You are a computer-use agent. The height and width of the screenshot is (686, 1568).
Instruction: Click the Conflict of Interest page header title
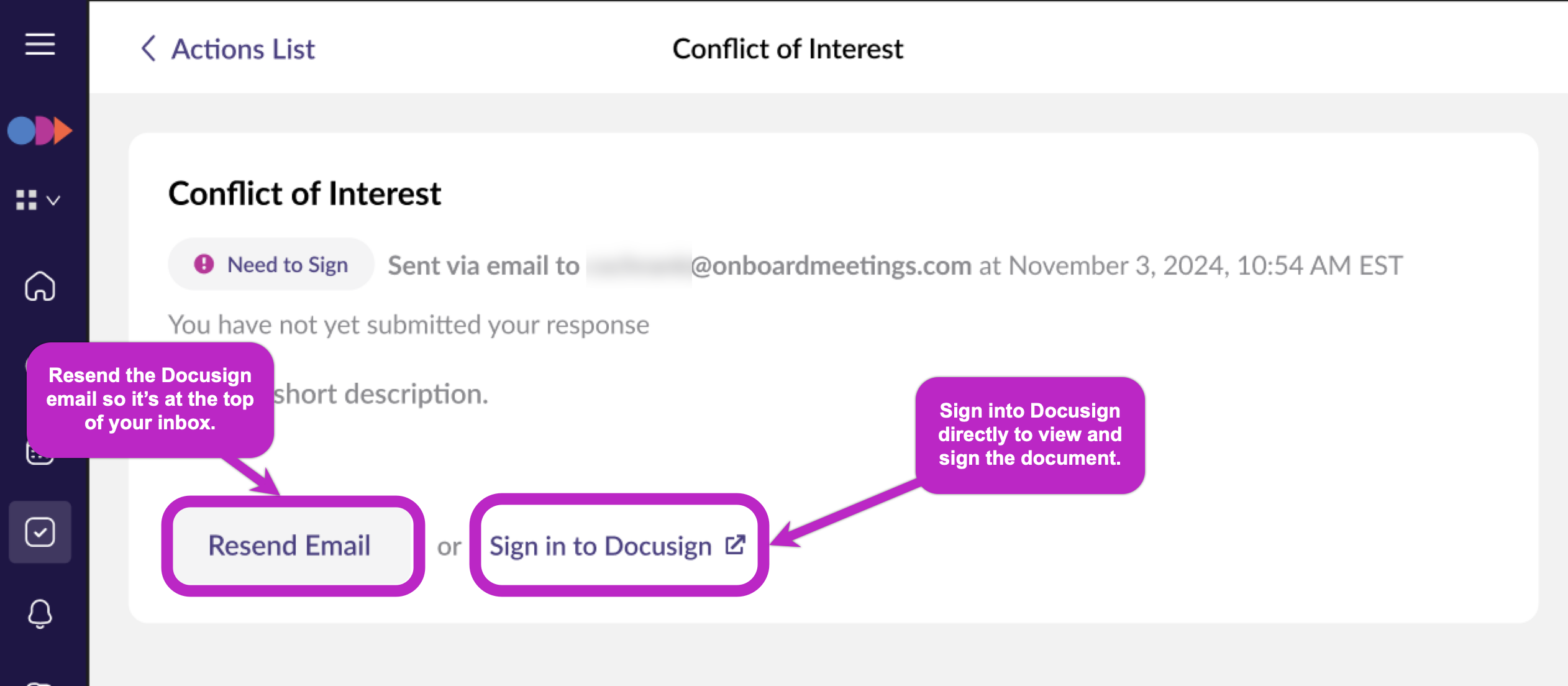[787, 48]
